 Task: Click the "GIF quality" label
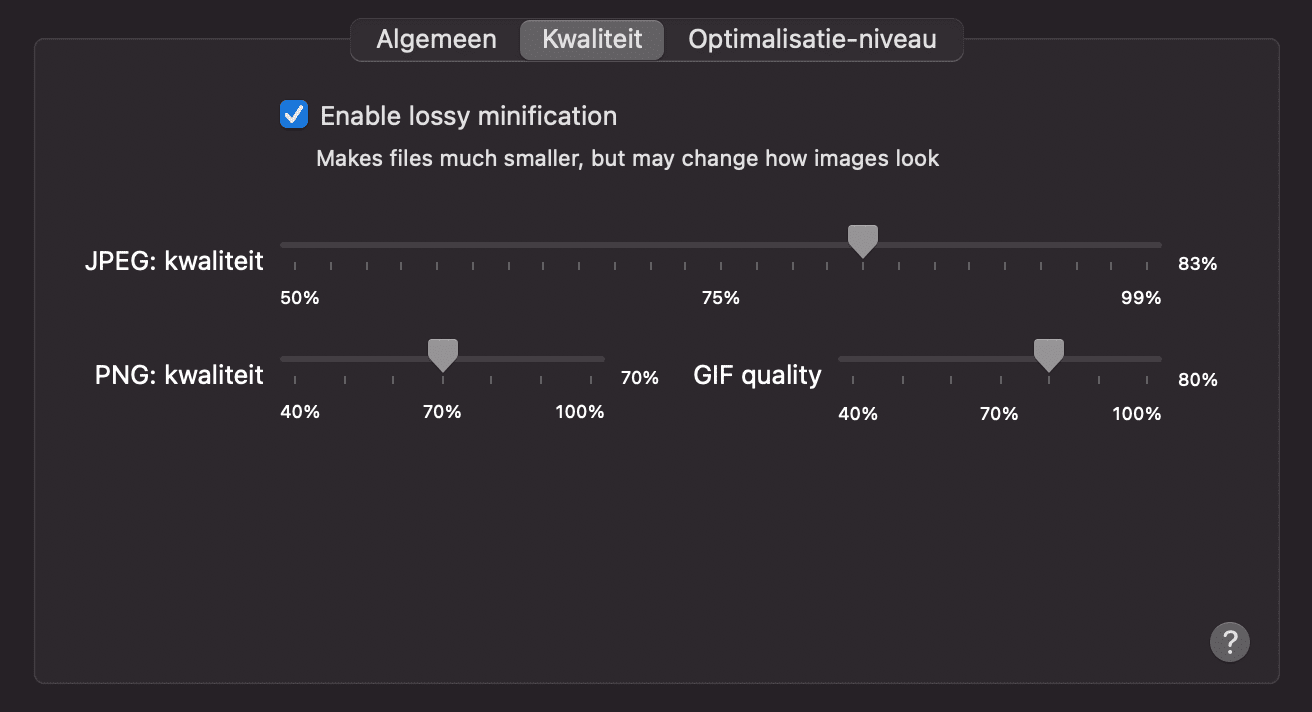[x=757, y=376]
